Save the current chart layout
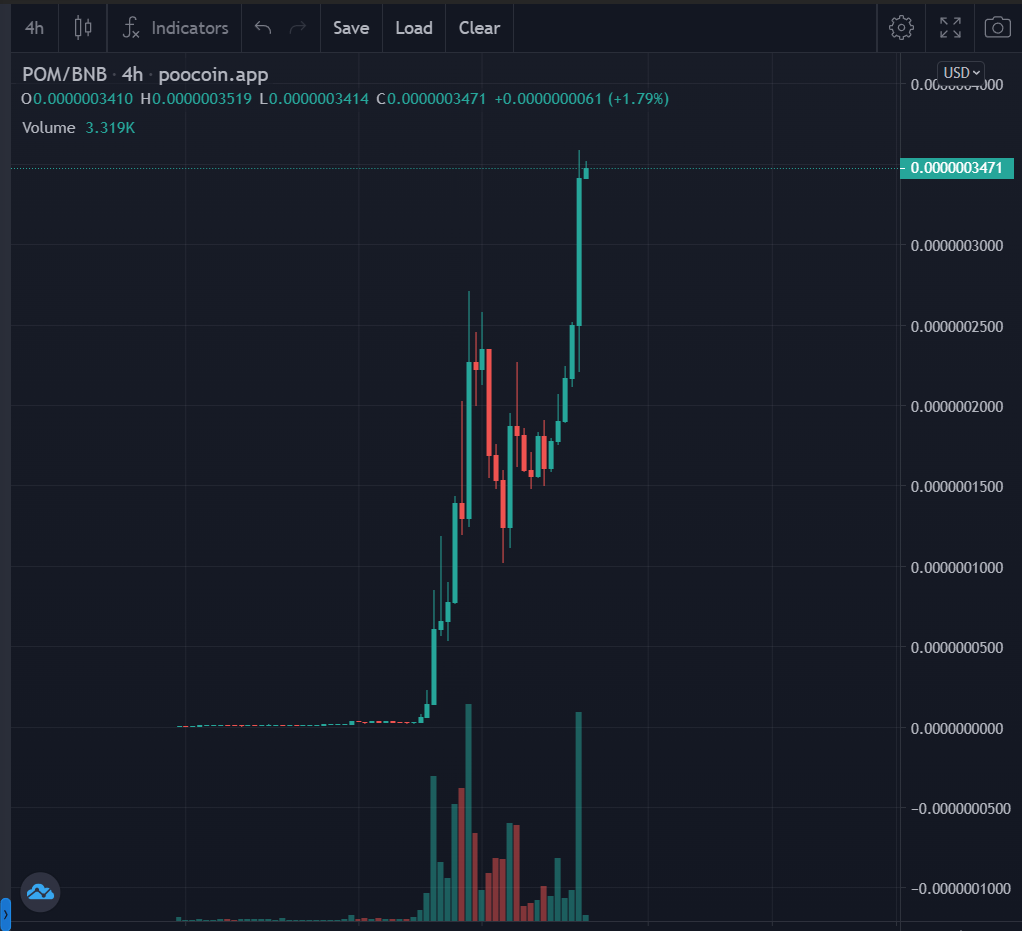The height and width of the screenshot is (931, 1022). 351,28
